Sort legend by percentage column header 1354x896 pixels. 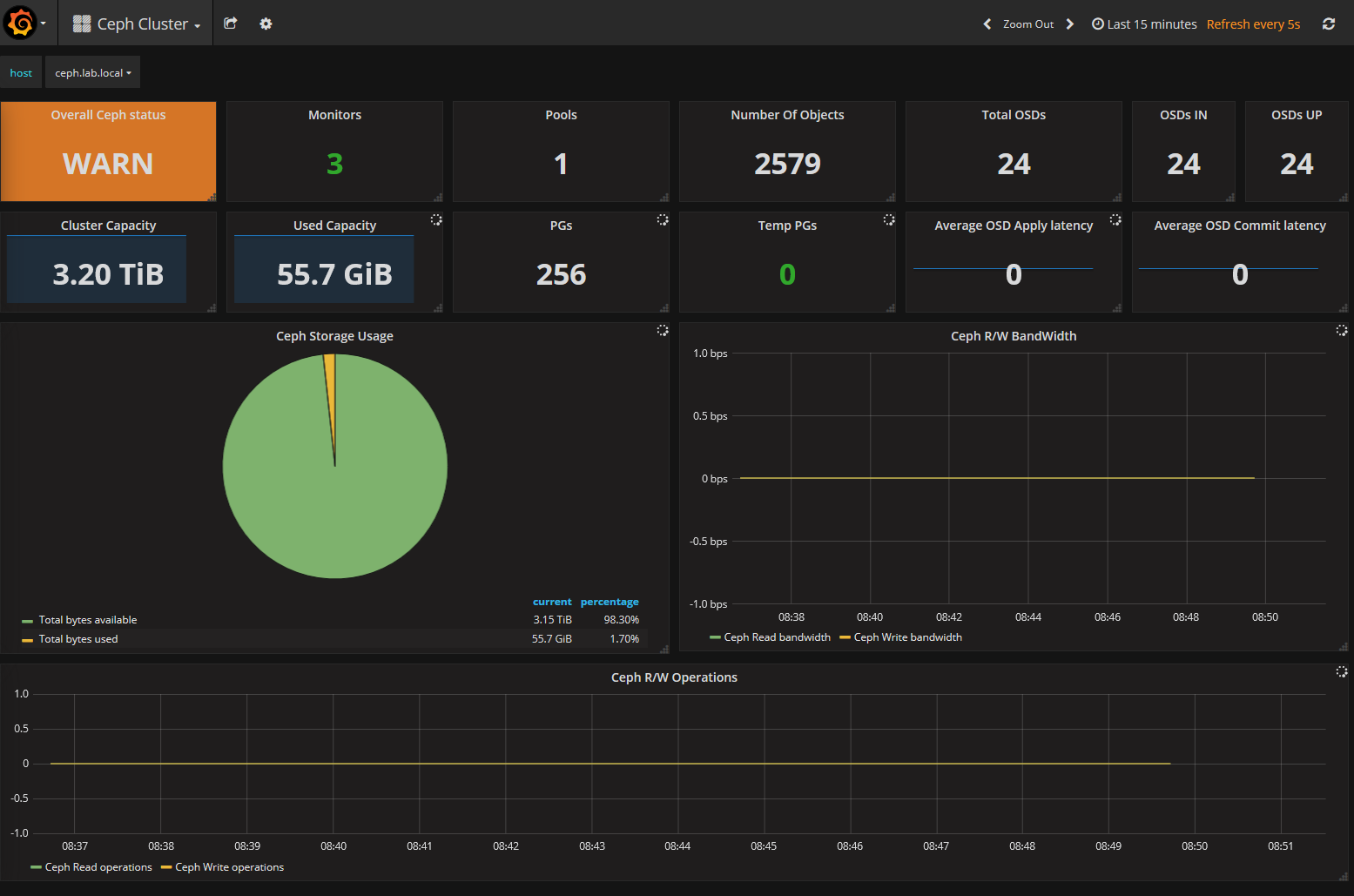pyautogui.click(x=610, y=602)
